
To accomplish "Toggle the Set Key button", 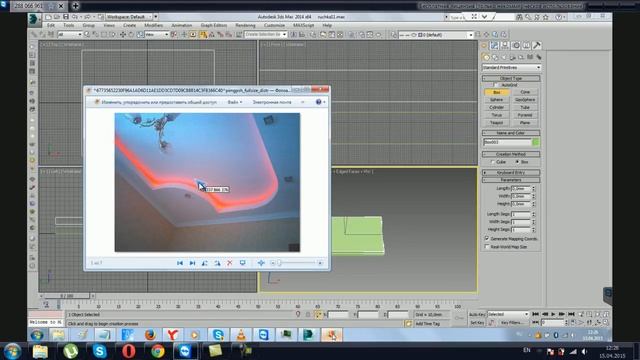I will click(477, 322).
